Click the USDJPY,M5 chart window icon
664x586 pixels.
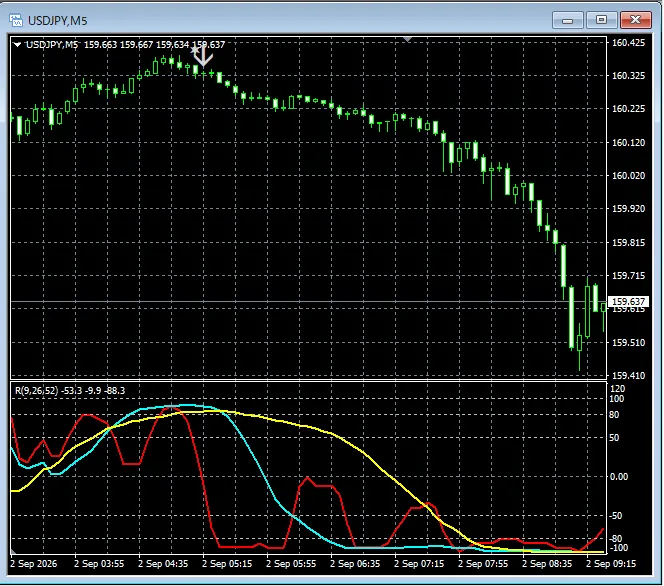(16, 20)
